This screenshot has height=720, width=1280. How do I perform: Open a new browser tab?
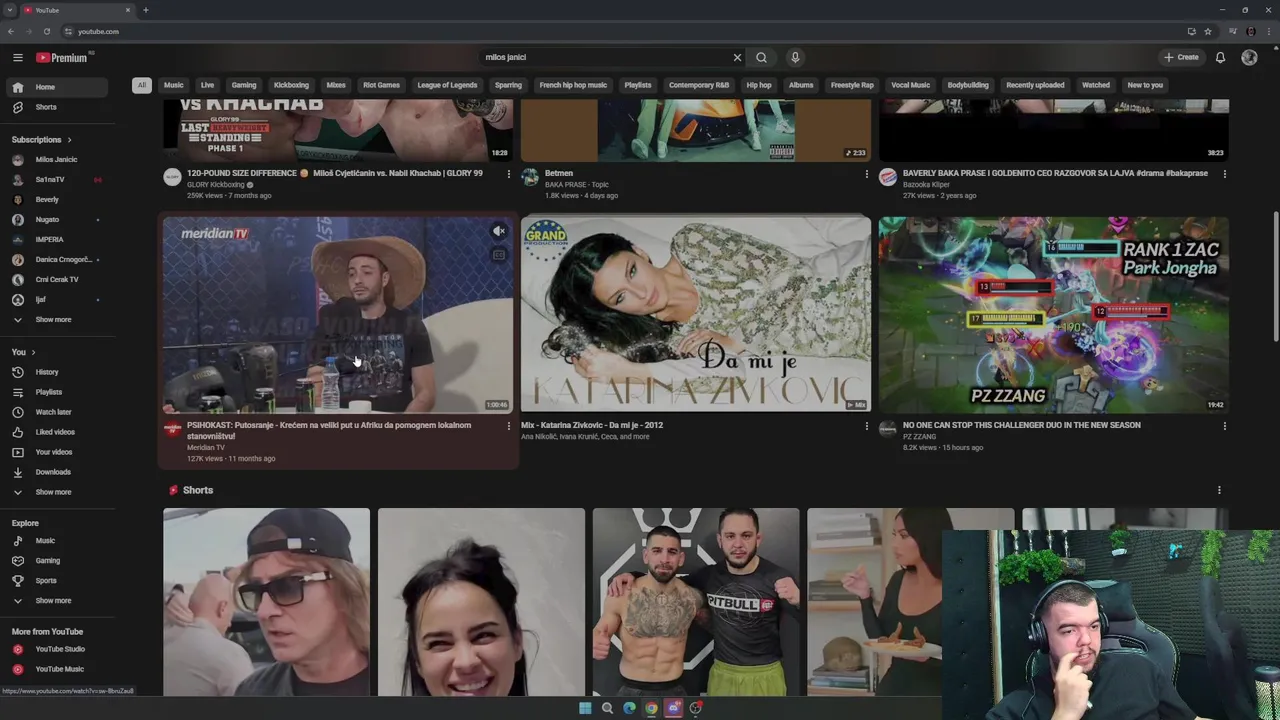(x=146, y=10)
